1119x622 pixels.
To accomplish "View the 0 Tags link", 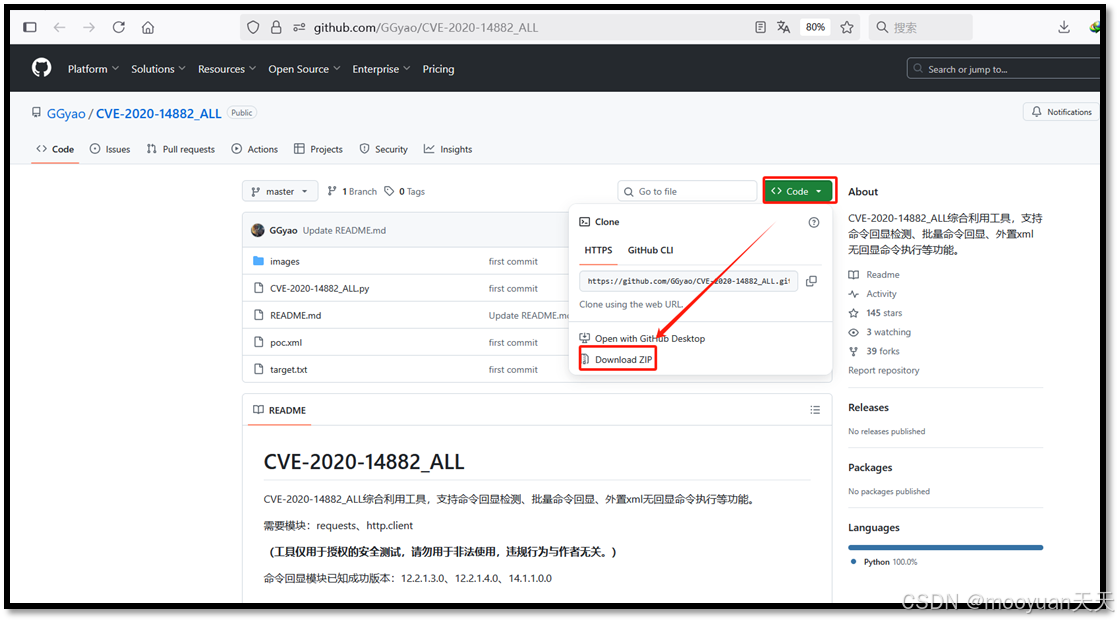I will pos(405,191).
